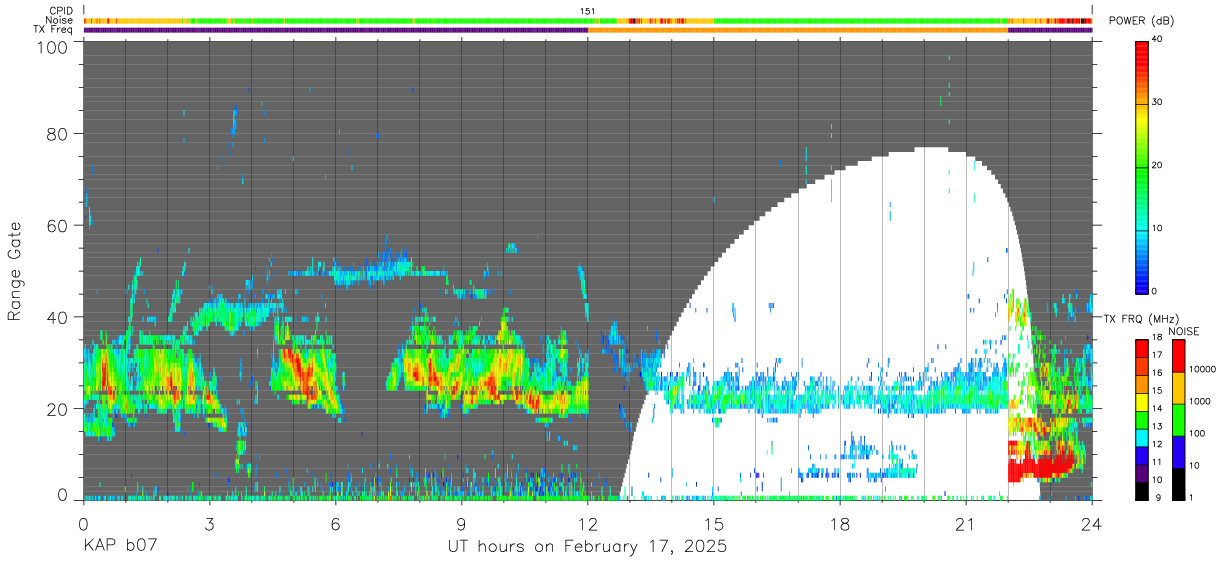The width and height of the screenshot is (1228, 567).
Task: Click the 18 label on TX frequency legend
Action: coord(1156,337)
